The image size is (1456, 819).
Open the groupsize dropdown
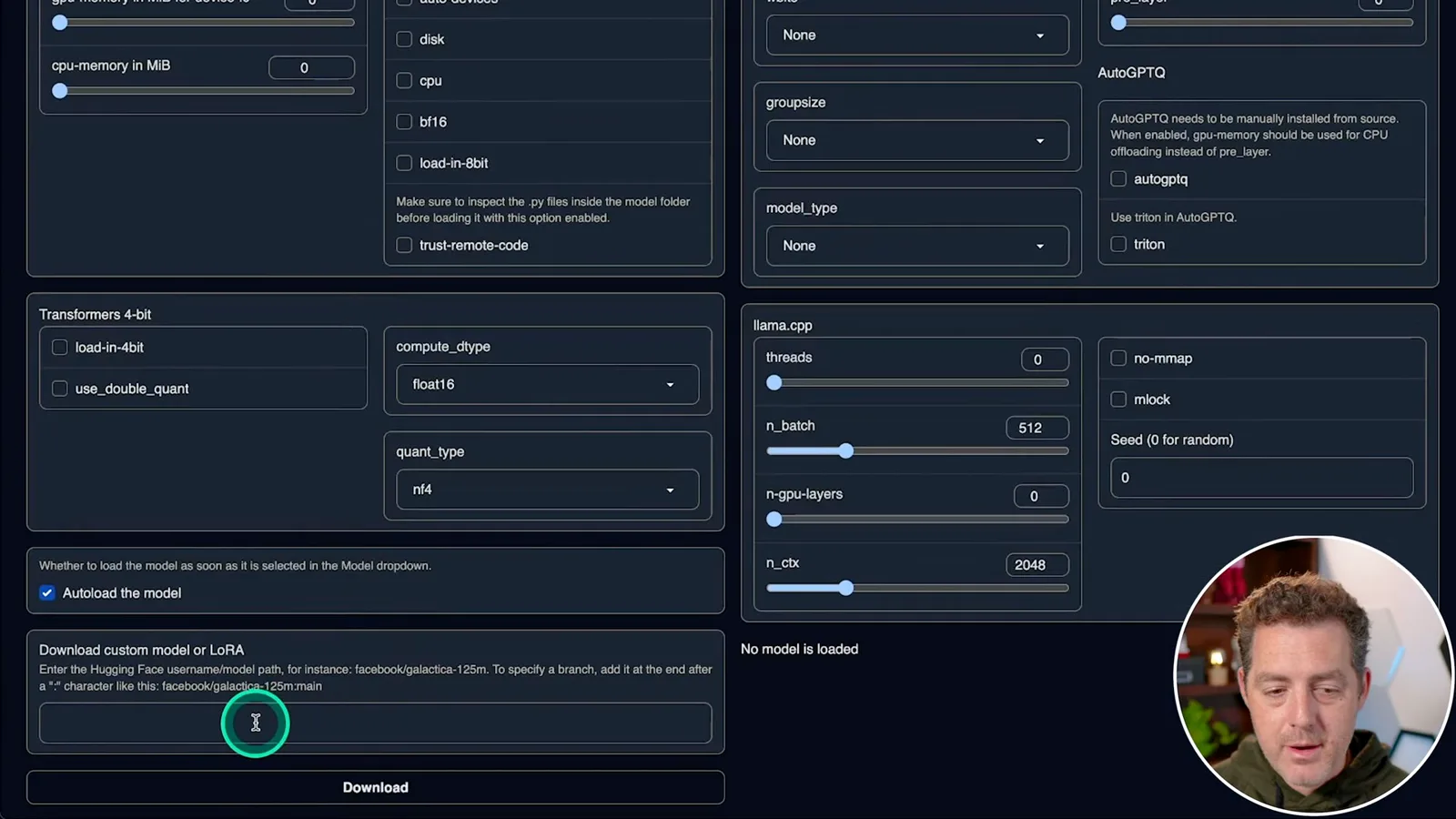[x=917, y=140]
